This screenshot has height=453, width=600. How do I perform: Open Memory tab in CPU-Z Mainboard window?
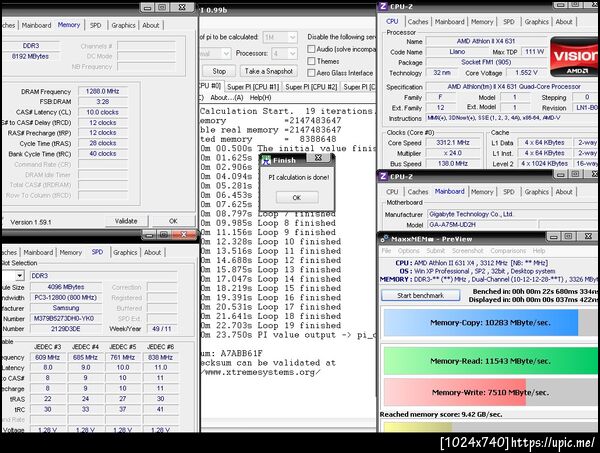(x=482, y=192)
